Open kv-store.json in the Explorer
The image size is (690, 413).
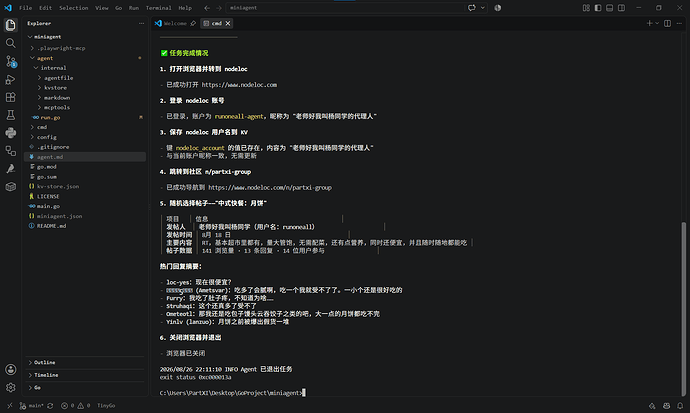point(58,186)
